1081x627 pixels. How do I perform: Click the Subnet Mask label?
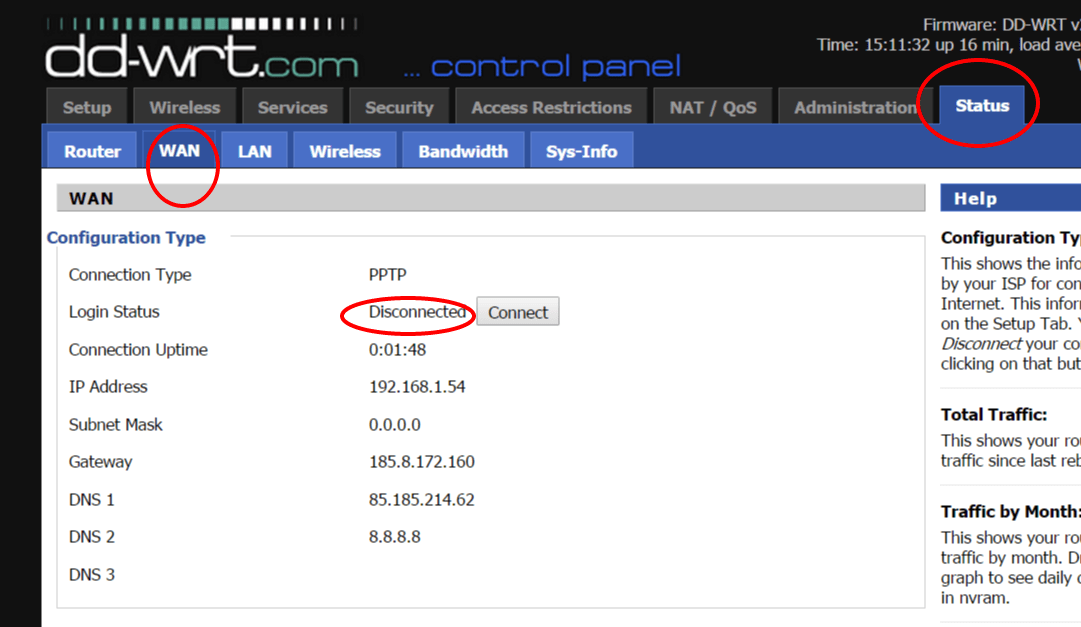point(116,424)
